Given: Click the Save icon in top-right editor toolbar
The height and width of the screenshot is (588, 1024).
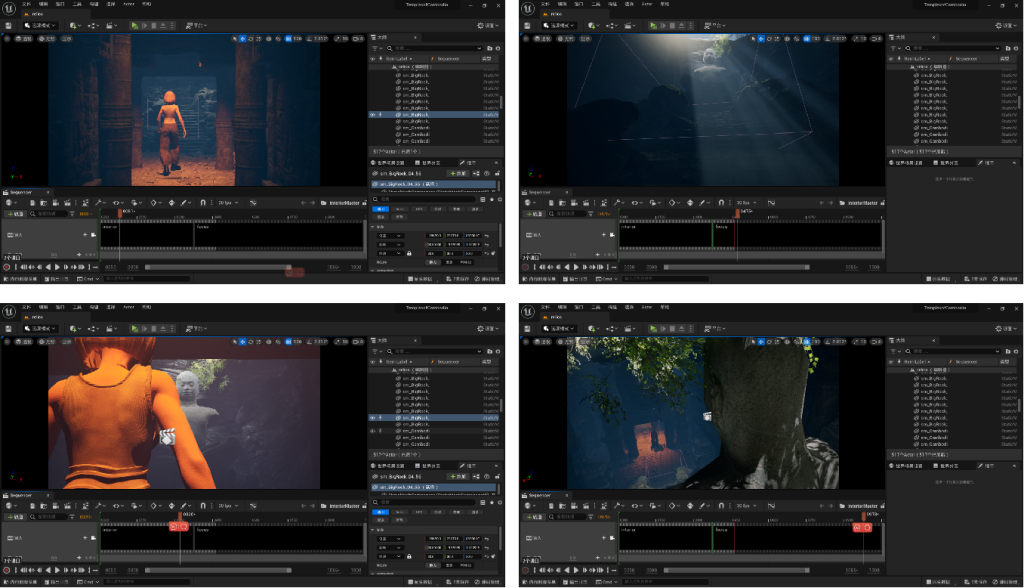Looking at the screenshot, I should click(529, 25).
